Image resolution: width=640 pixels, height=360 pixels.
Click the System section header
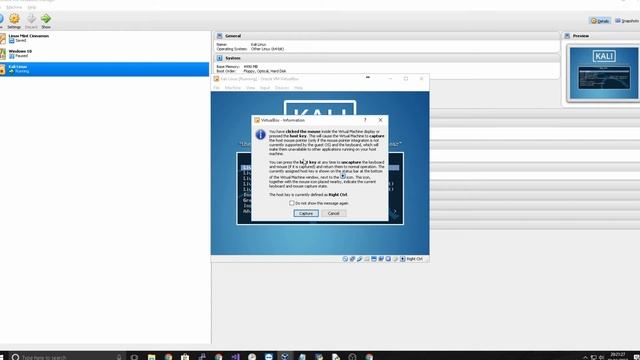(386, 58)
